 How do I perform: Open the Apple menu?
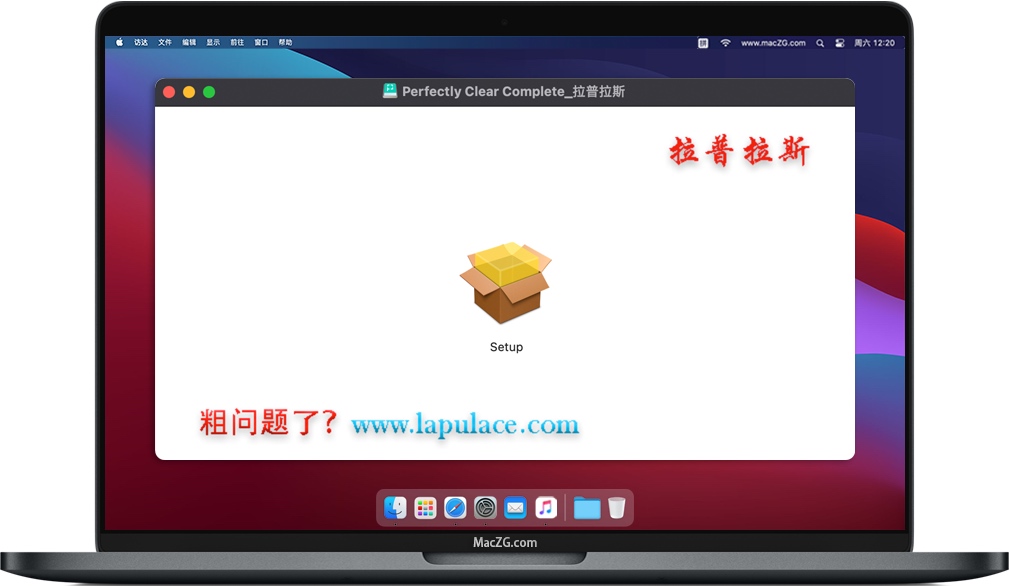pyautogui.click(x=119, y=43)
